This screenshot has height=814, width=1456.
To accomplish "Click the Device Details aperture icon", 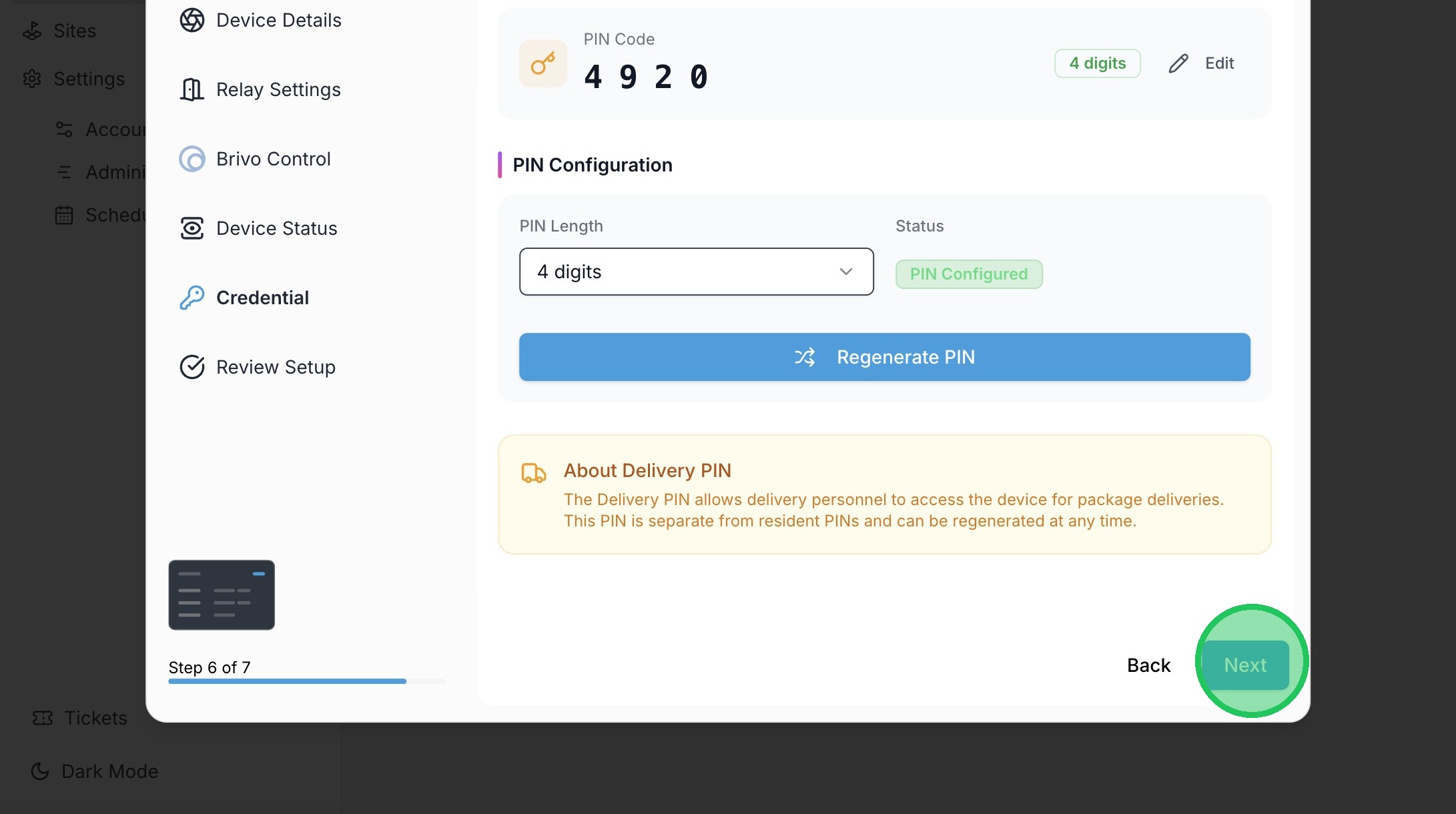I will [x=192, y=20].
